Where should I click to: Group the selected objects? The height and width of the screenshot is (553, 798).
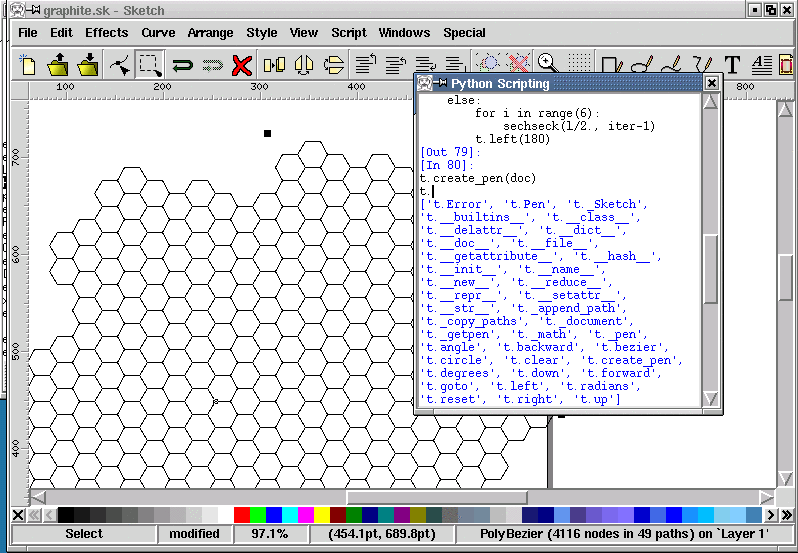(488, 63)
